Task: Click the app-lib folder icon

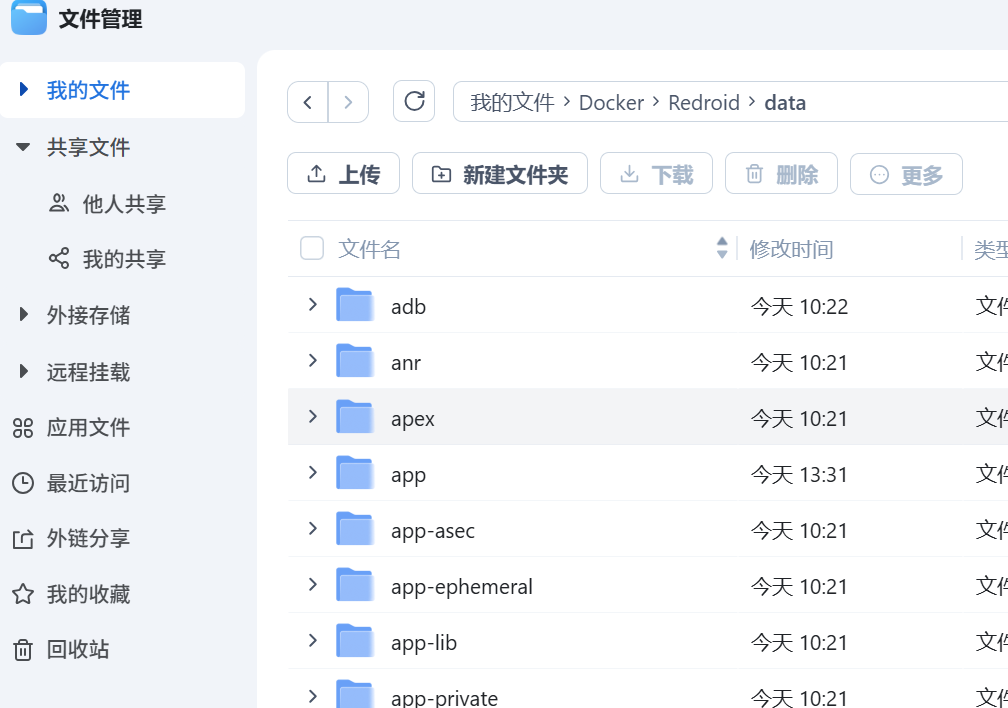Action: [355, 640]
